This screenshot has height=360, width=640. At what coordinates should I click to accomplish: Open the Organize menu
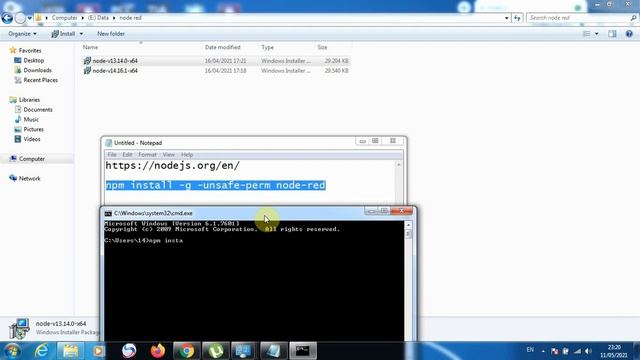click(22, 34)
